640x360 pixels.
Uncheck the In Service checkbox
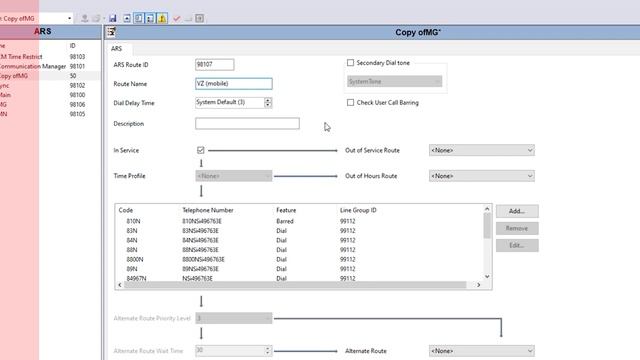(200, 150)
